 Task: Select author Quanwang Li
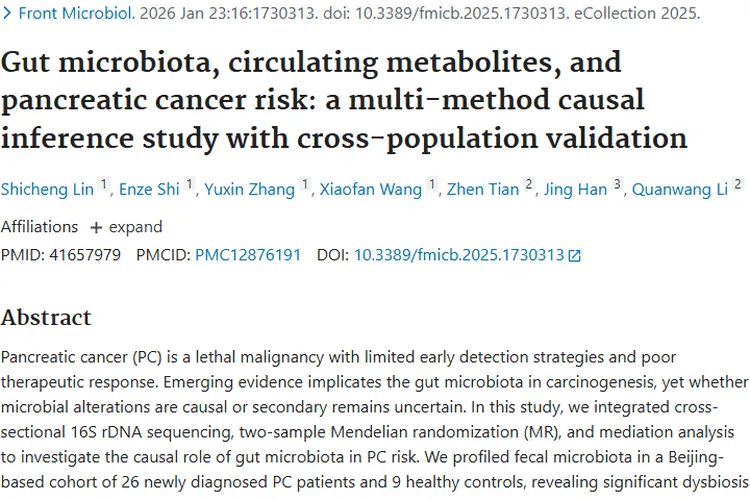(x=678, y=189)
